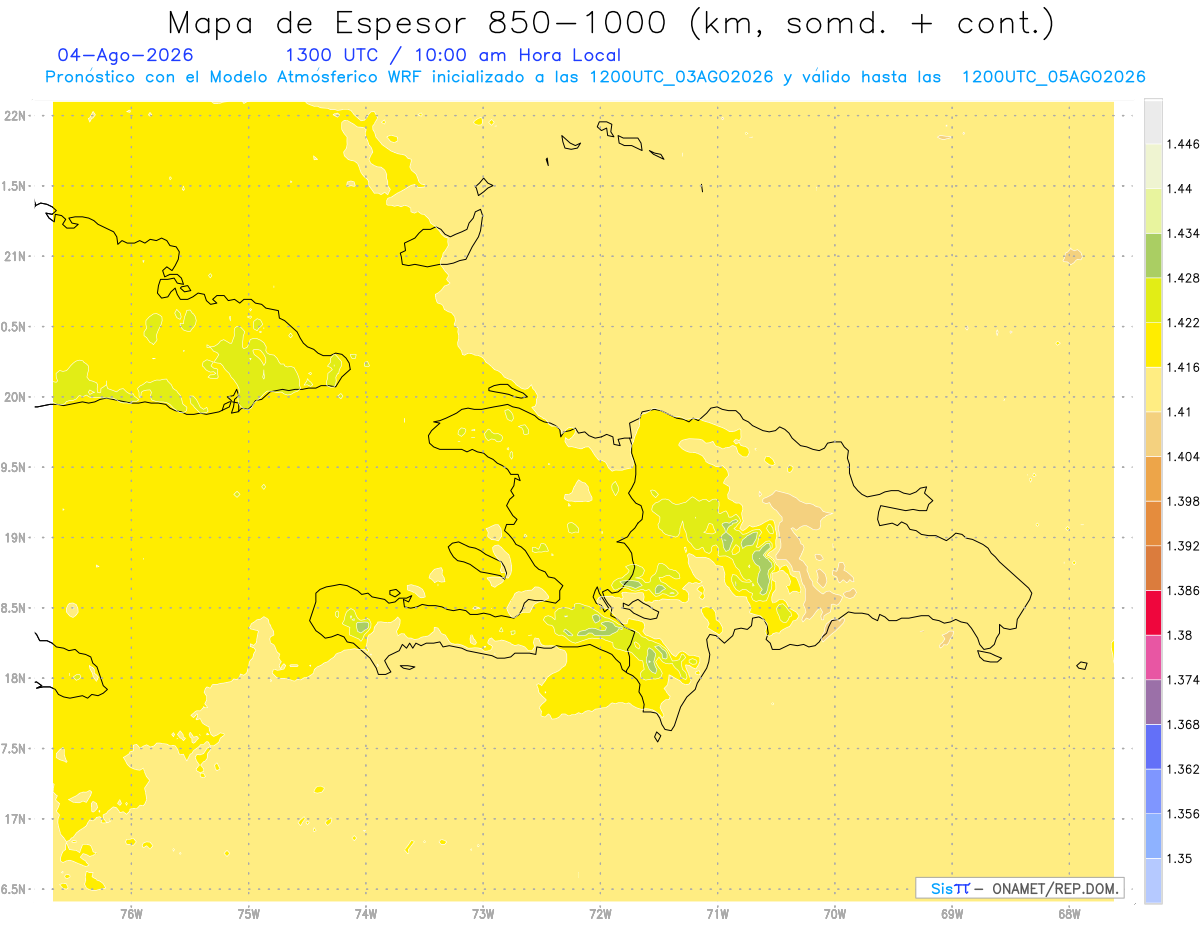
Task: Click the legend value 1.356
Action: click(x=1181, y=814)
